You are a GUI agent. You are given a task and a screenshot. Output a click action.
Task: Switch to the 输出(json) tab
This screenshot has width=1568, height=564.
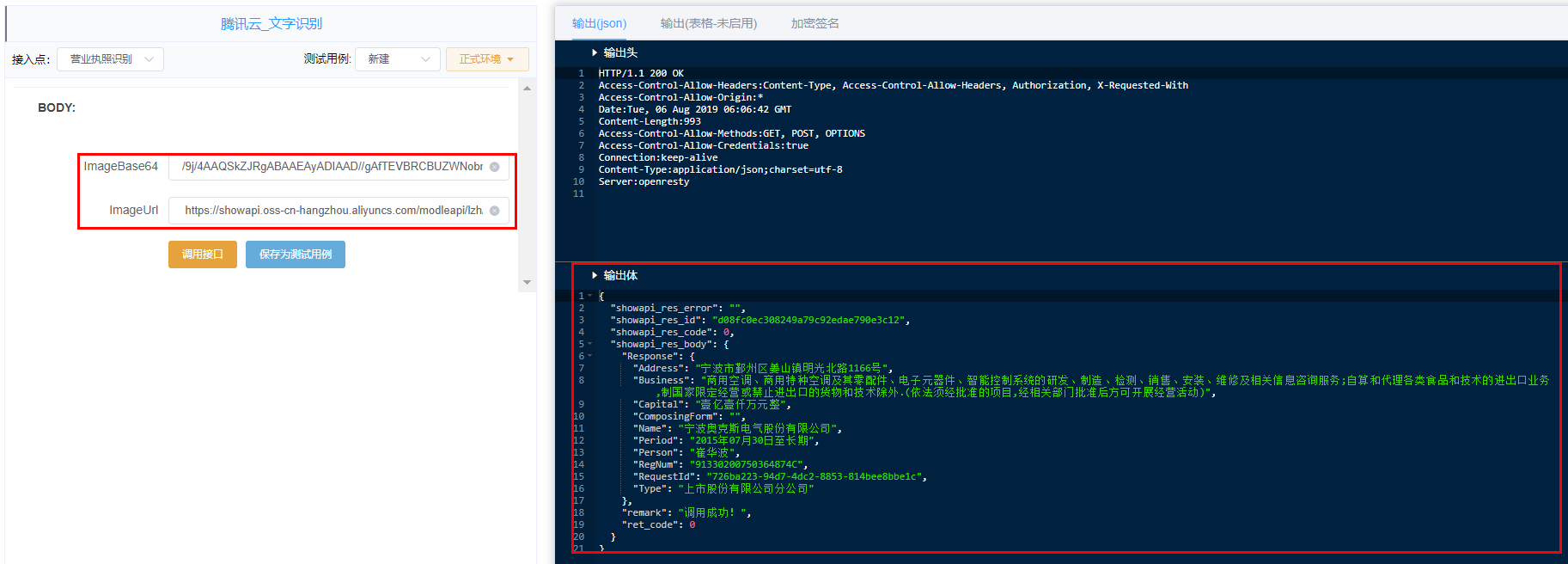(599, 23)
